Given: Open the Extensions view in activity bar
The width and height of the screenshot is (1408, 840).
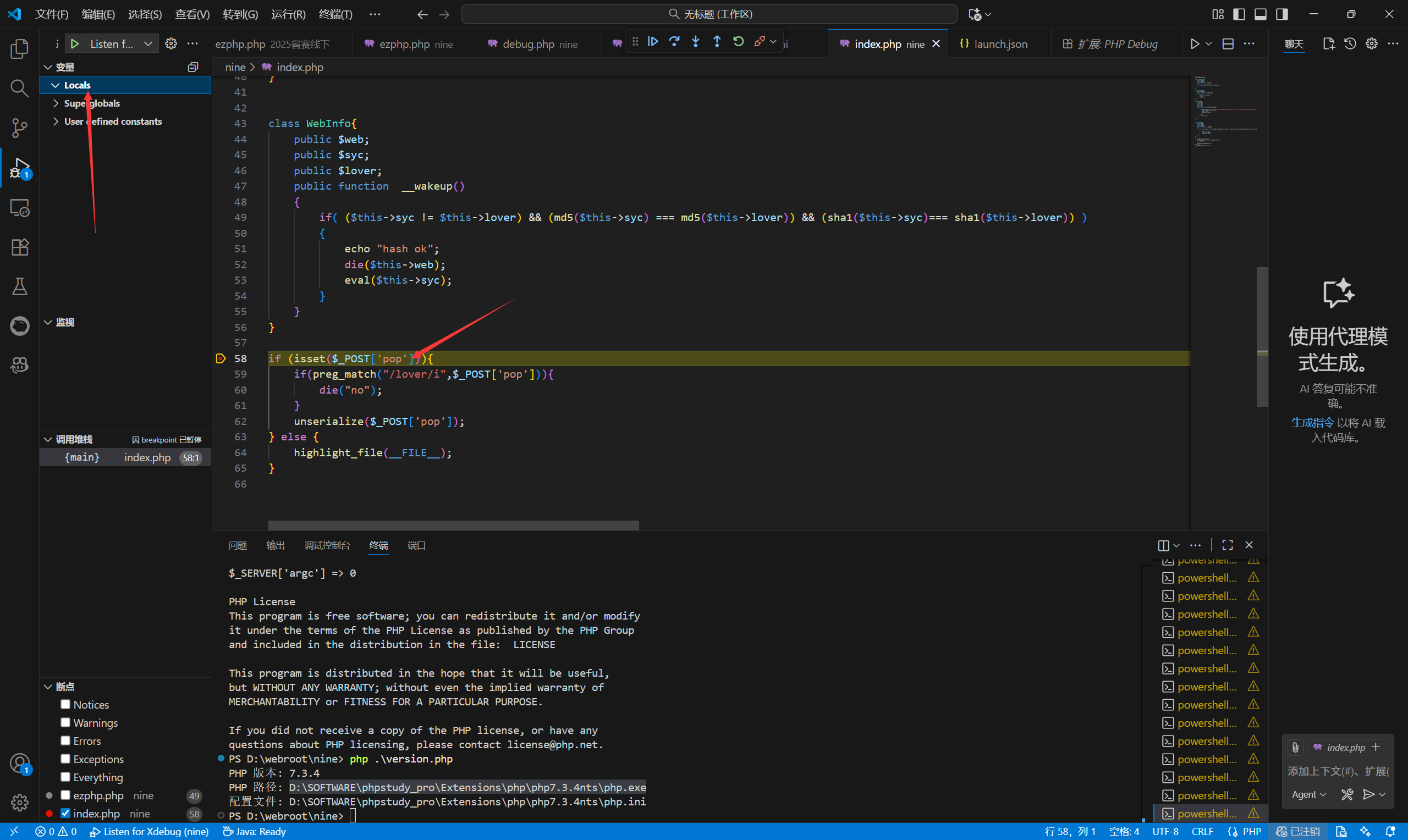Looking at the screenshot, I should pos(19,247).
